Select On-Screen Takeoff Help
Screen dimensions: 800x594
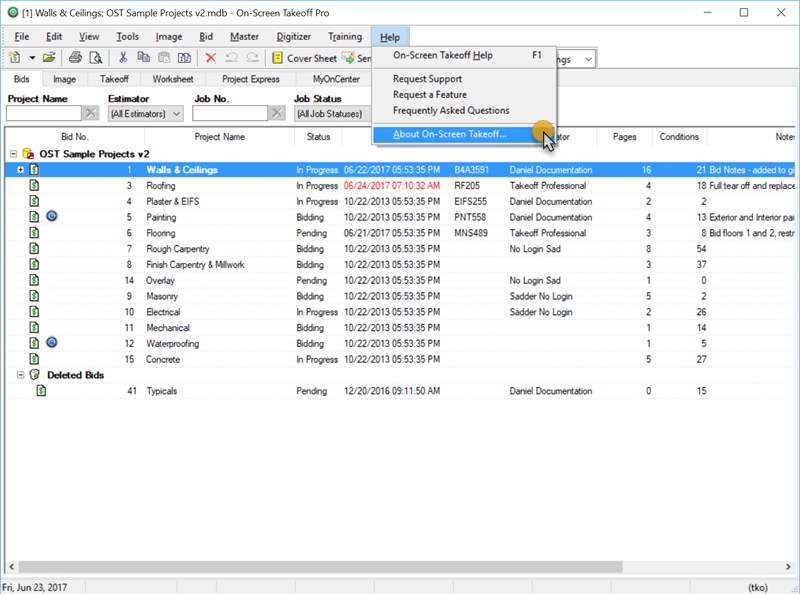(x=464, y=55)
